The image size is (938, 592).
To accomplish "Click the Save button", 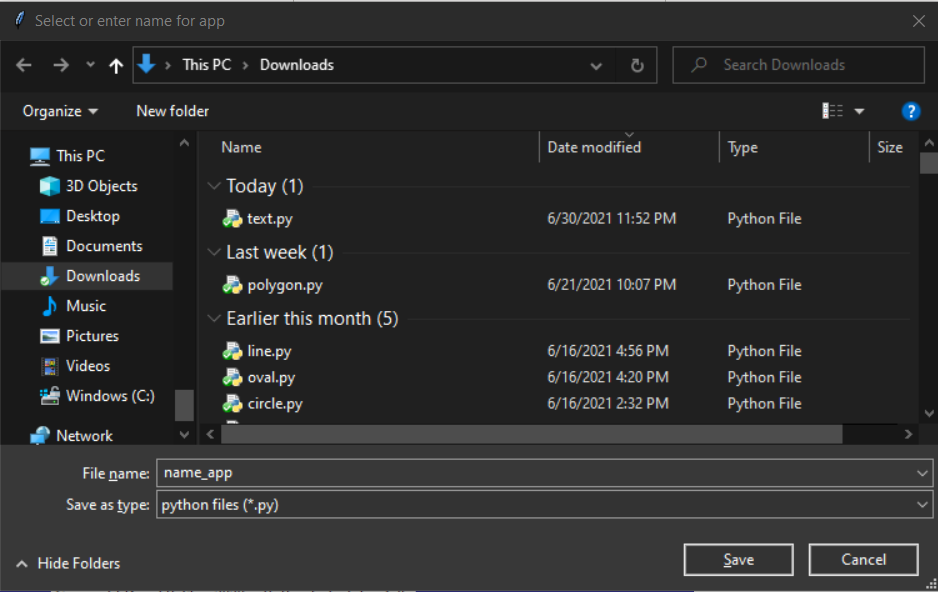I will point(738,560).
